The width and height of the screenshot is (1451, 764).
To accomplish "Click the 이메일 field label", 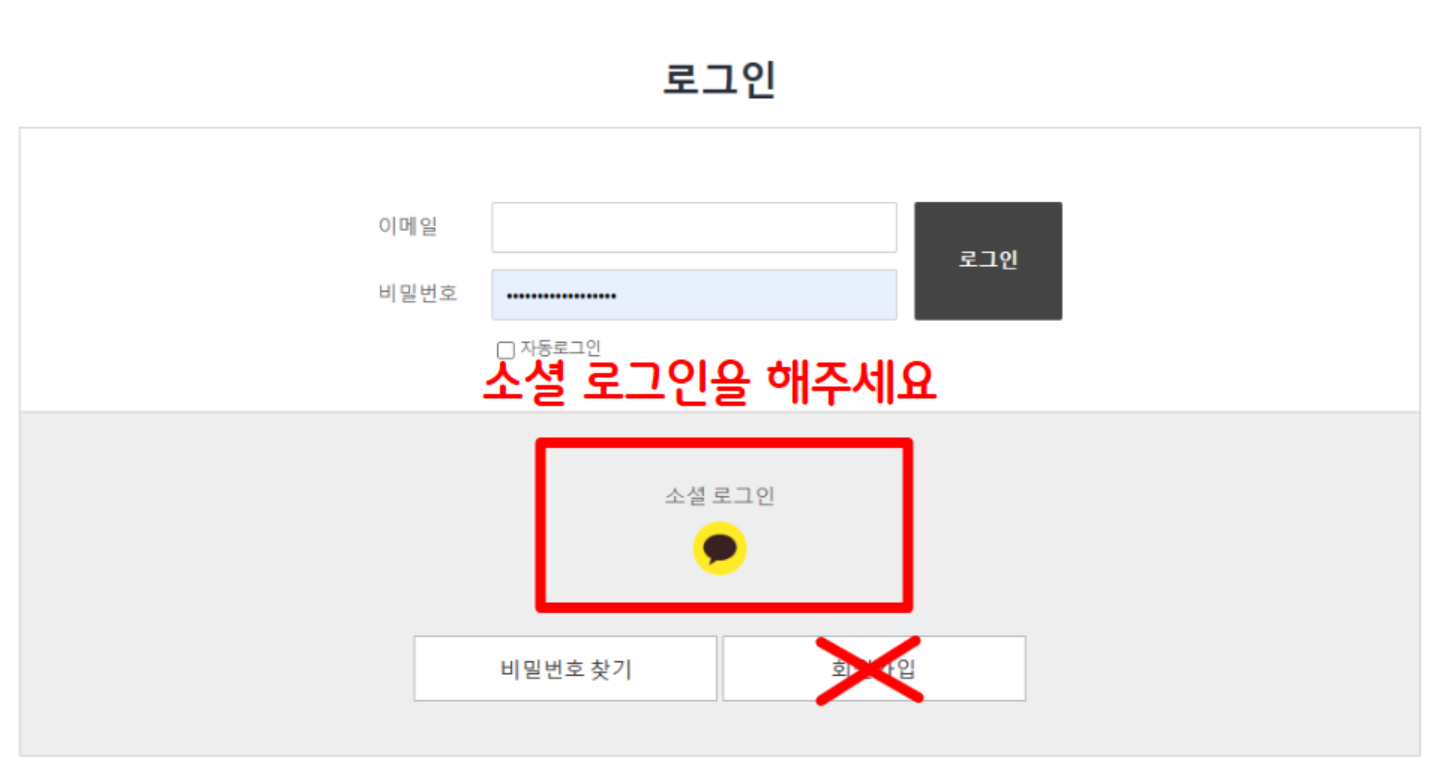I will tap(408, 227).
